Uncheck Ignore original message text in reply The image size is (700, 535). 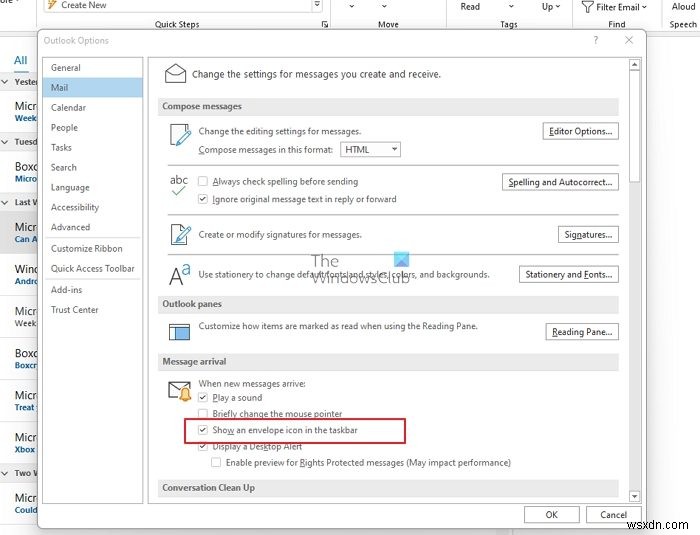(203, 199)
